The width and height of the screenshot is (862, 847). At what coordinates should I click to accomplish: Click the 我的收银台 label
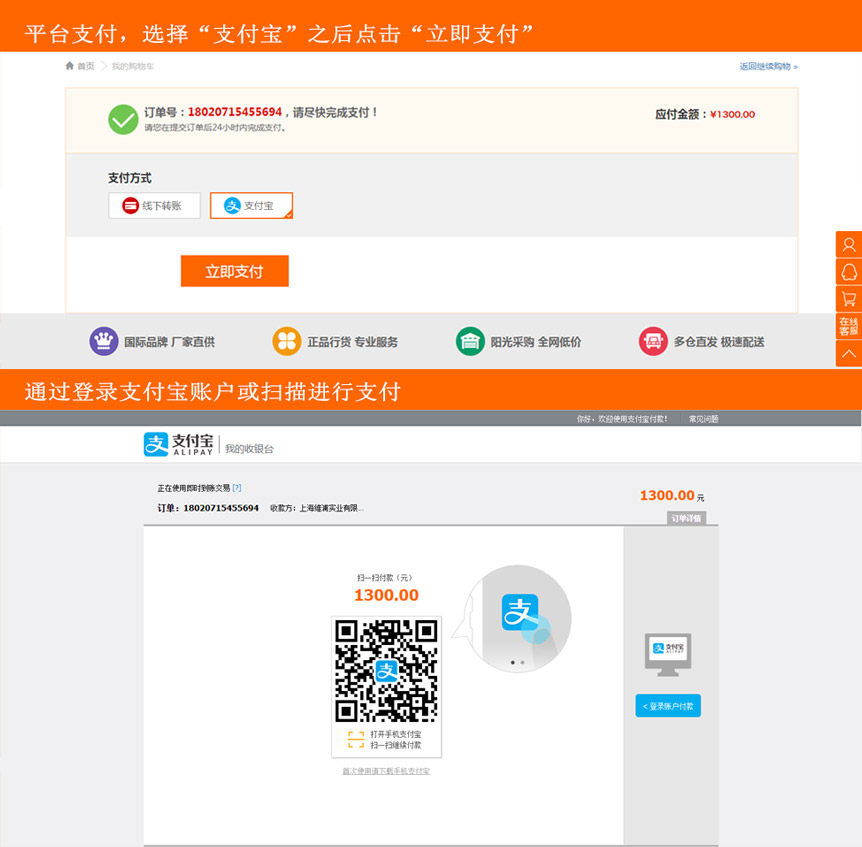point(249,449)
